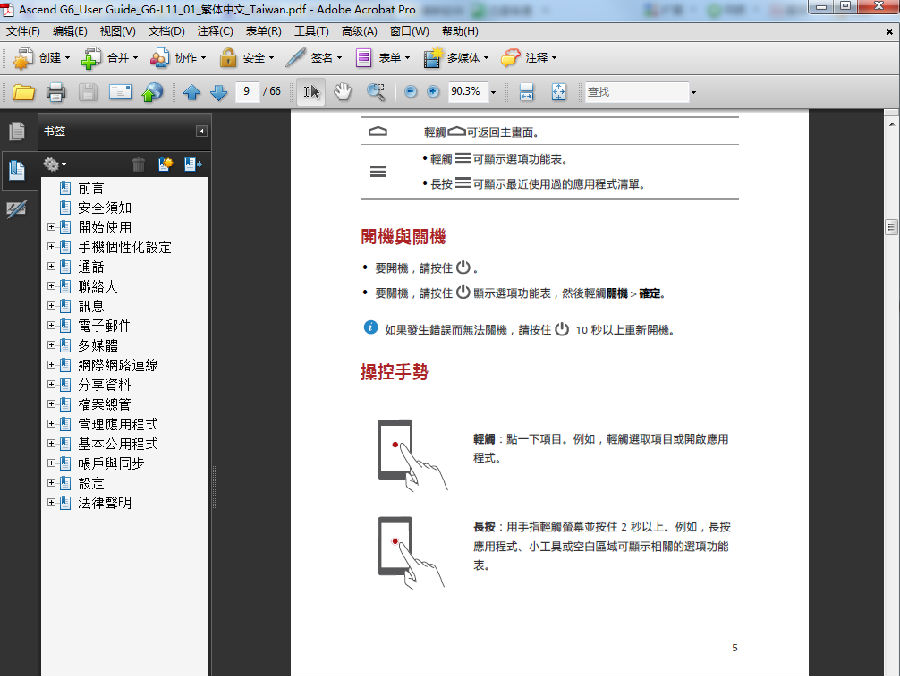Click the save disk icon
The height and width of the screenshot is (676, 900).
(87, 92)
